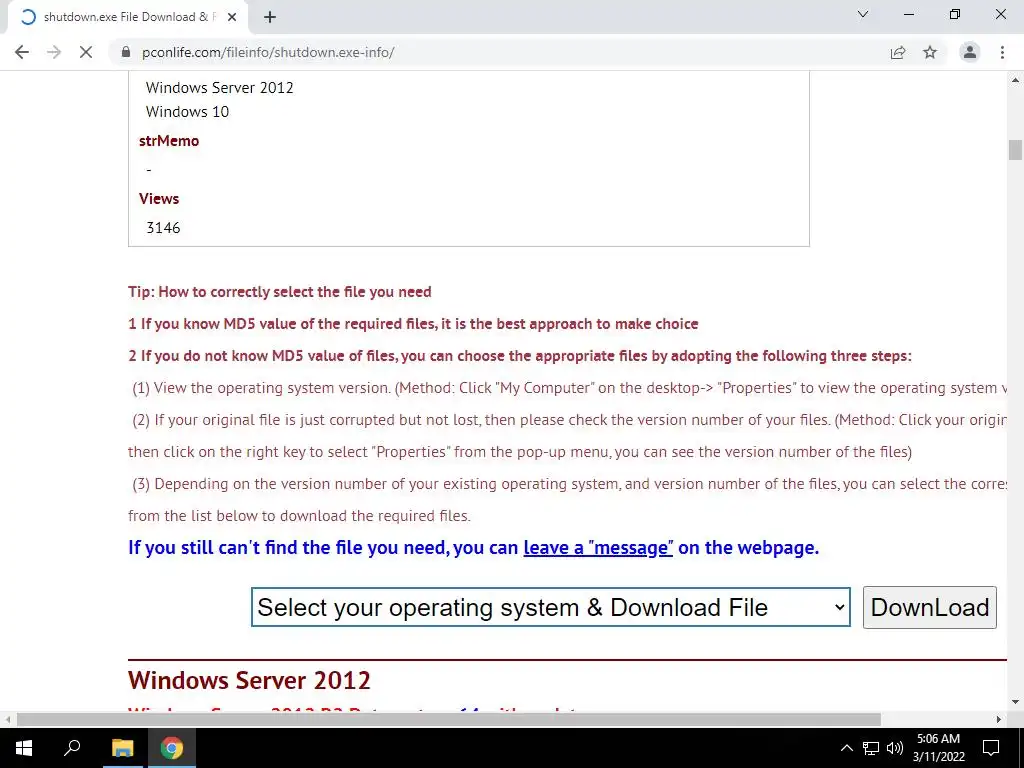1024x768 pixels.
Task: Click the Windows Server 2012 heading
Action: (249, 680)
